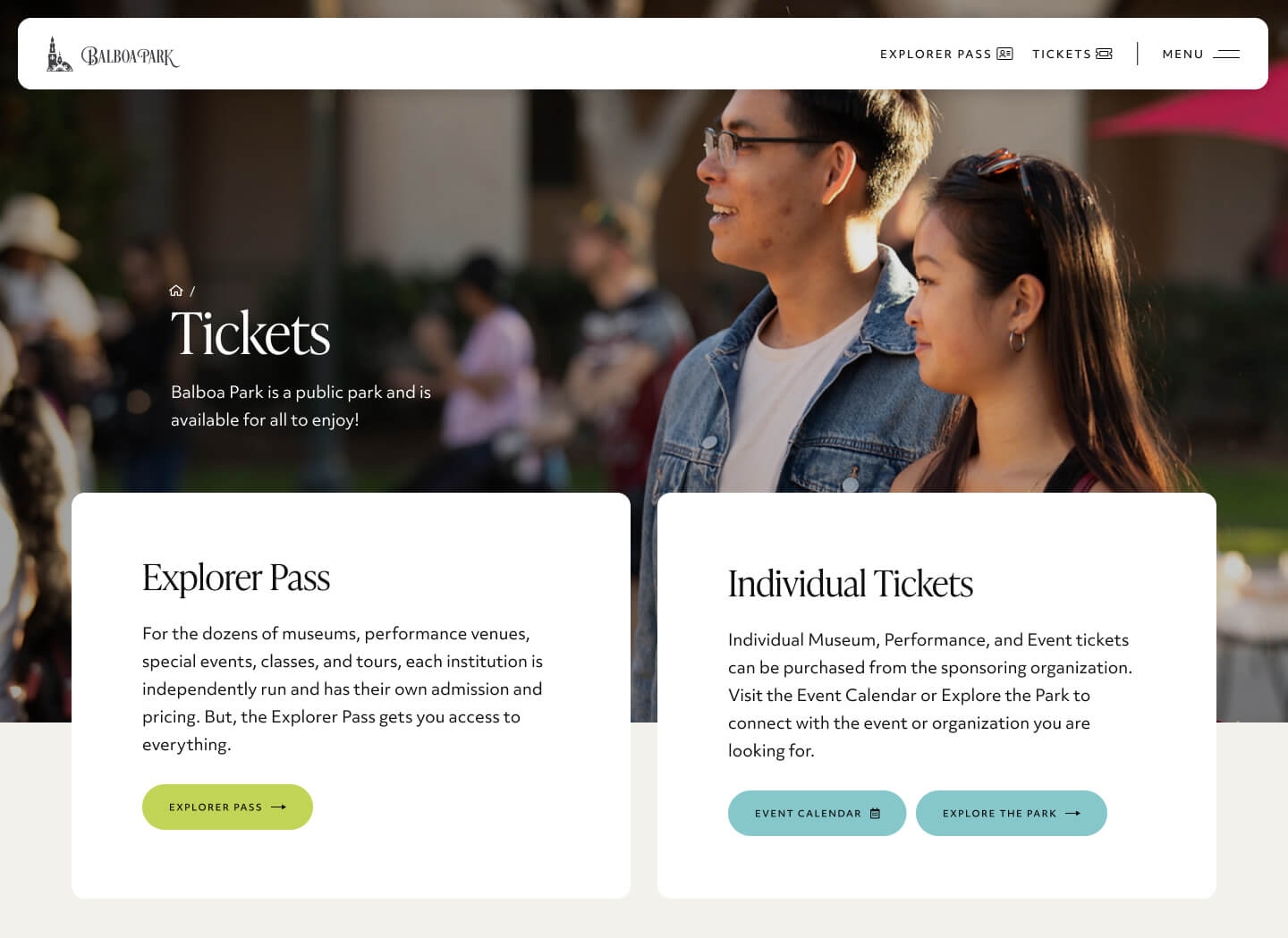Click the home breadcrumb icon
Screen dimensions: 1288x938
point(176,291)
